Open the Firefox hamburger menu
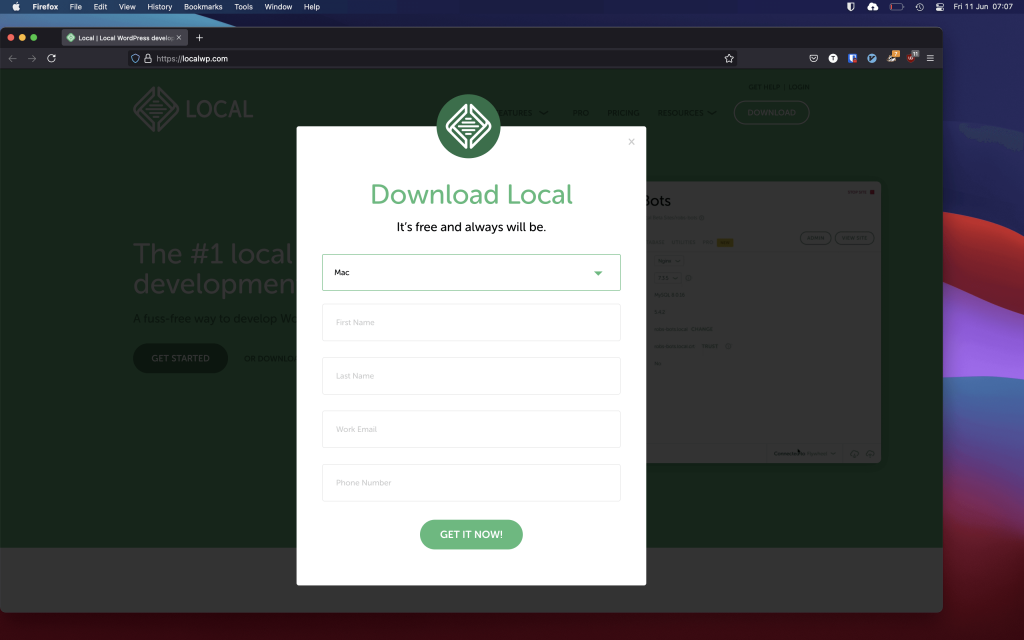 pos(930,58)
